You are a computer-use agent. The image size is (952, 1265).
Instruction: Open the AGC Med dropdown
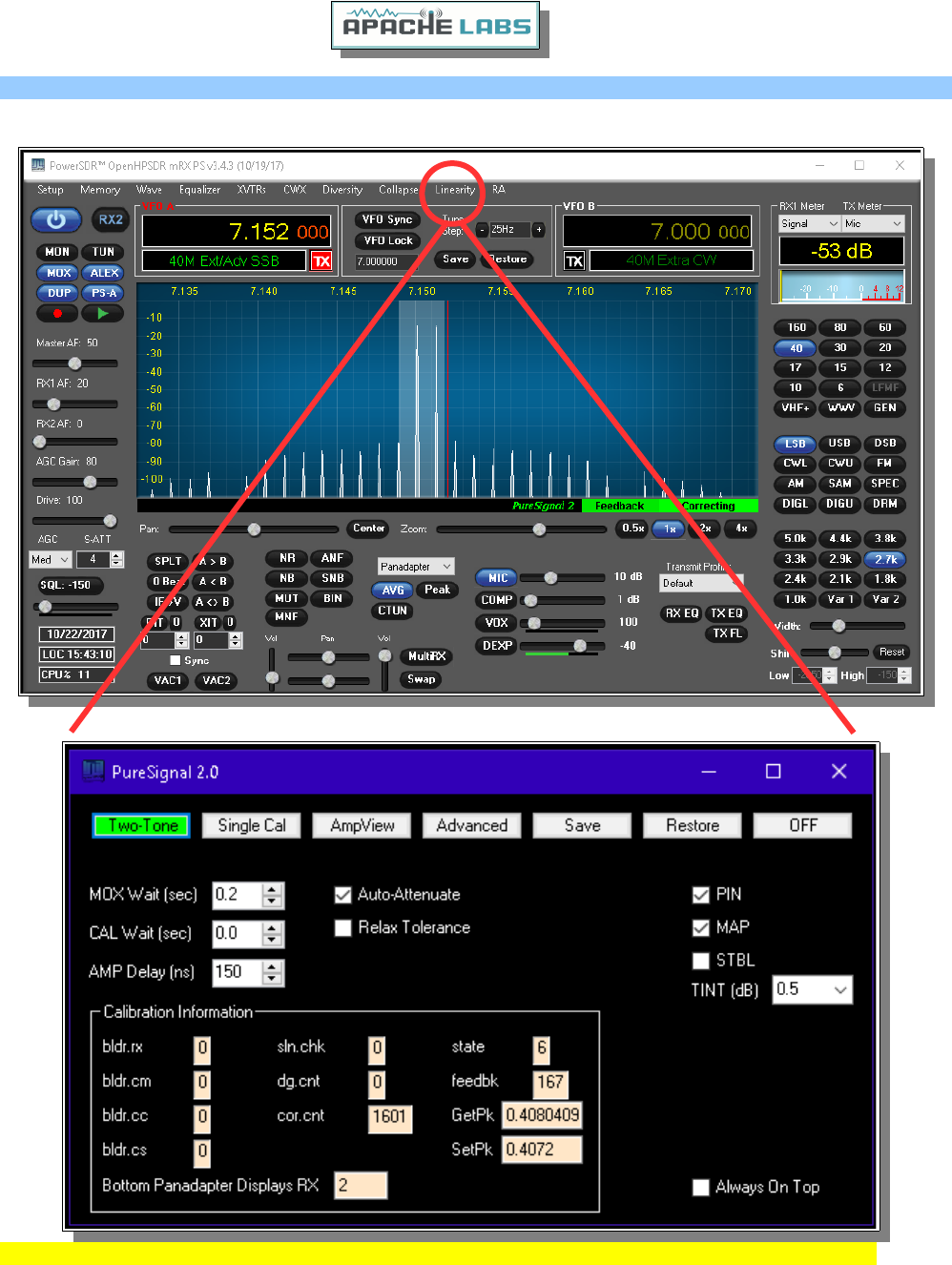coord(51,559)
